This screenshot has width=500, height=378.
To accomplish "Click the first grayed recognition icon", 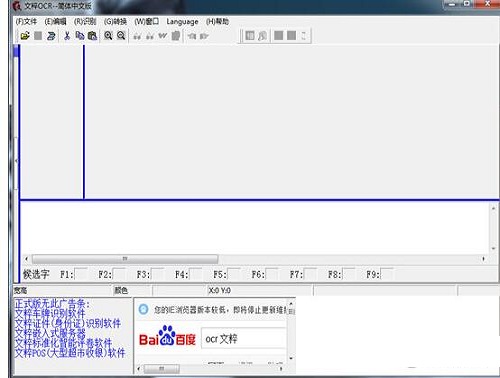I will [137, 36].
